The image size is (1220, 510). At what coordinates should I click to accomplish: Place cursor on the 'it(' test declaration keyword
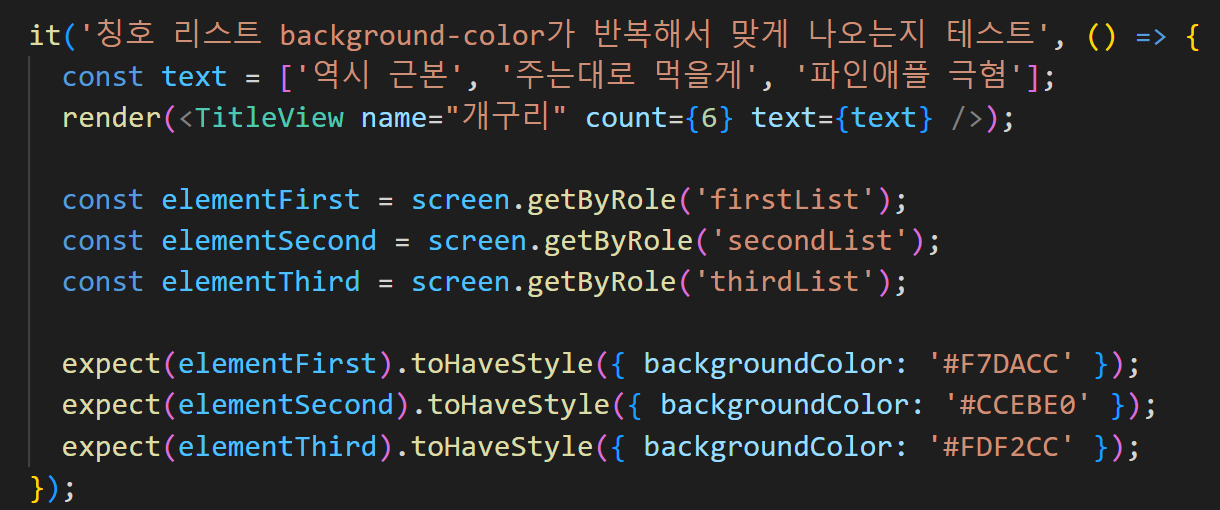(45, 36)
